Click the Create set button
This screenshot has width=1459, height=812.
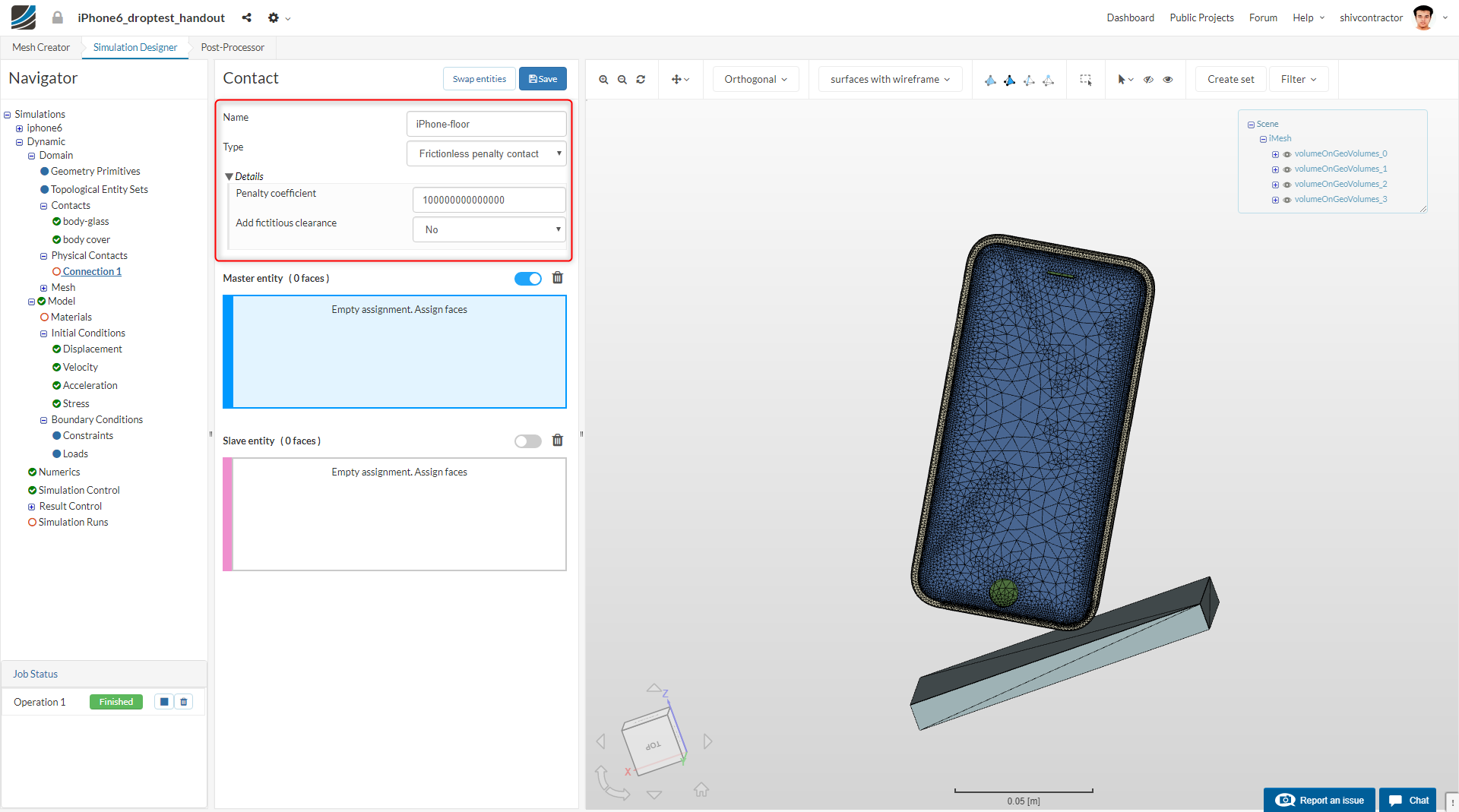1230,79
